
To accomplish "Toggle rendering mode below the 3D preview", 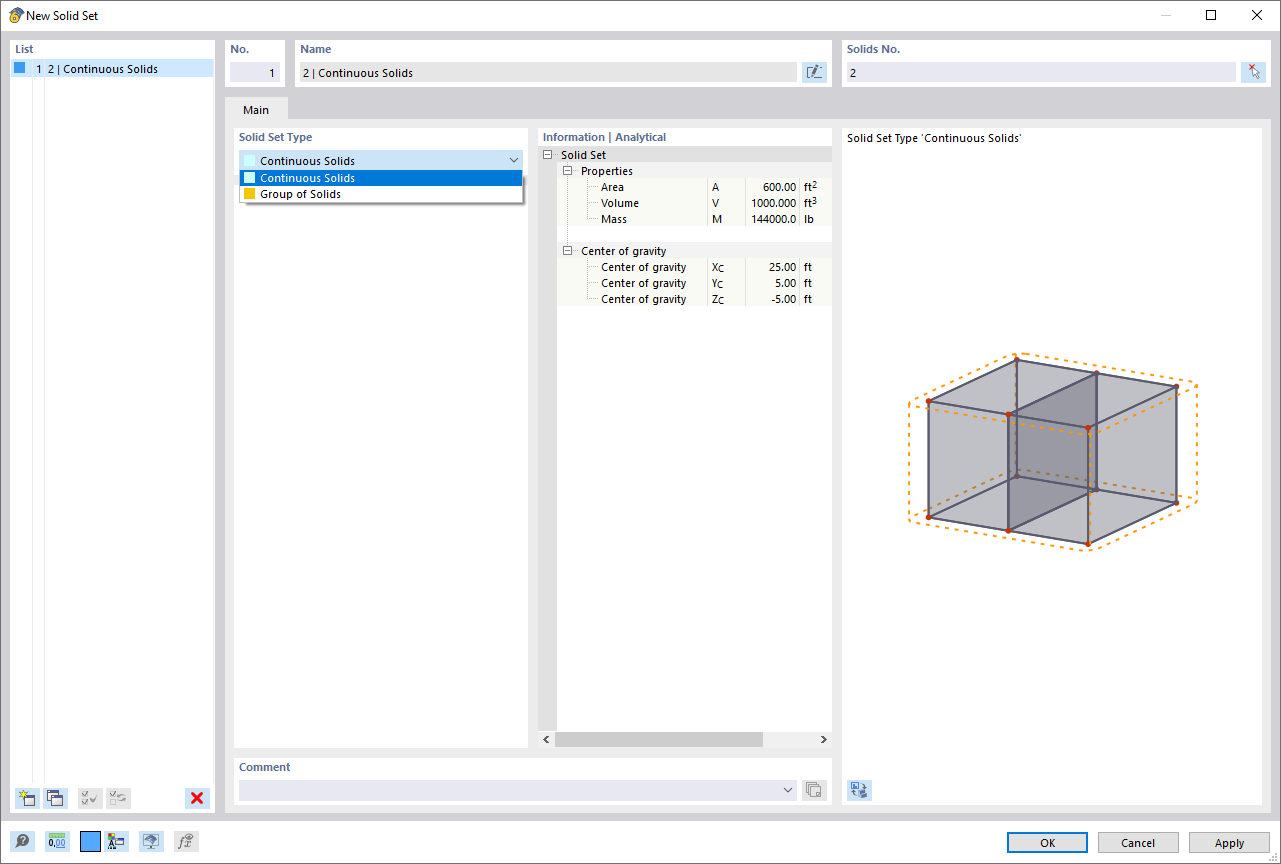I will 858,790.
